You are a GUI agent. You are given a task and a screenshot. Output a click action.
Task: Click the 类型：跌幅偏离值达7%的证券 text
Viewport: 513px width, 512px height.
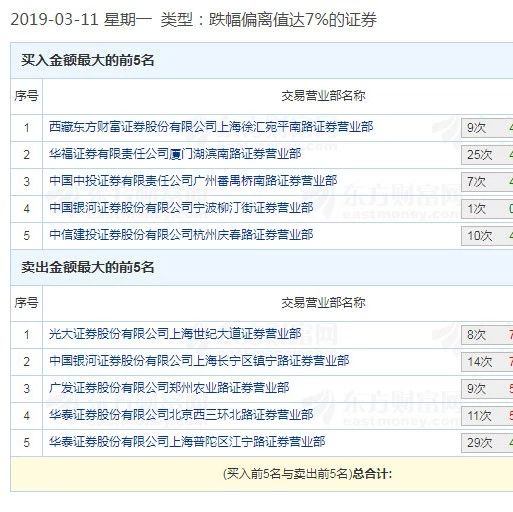coord(269,20)
